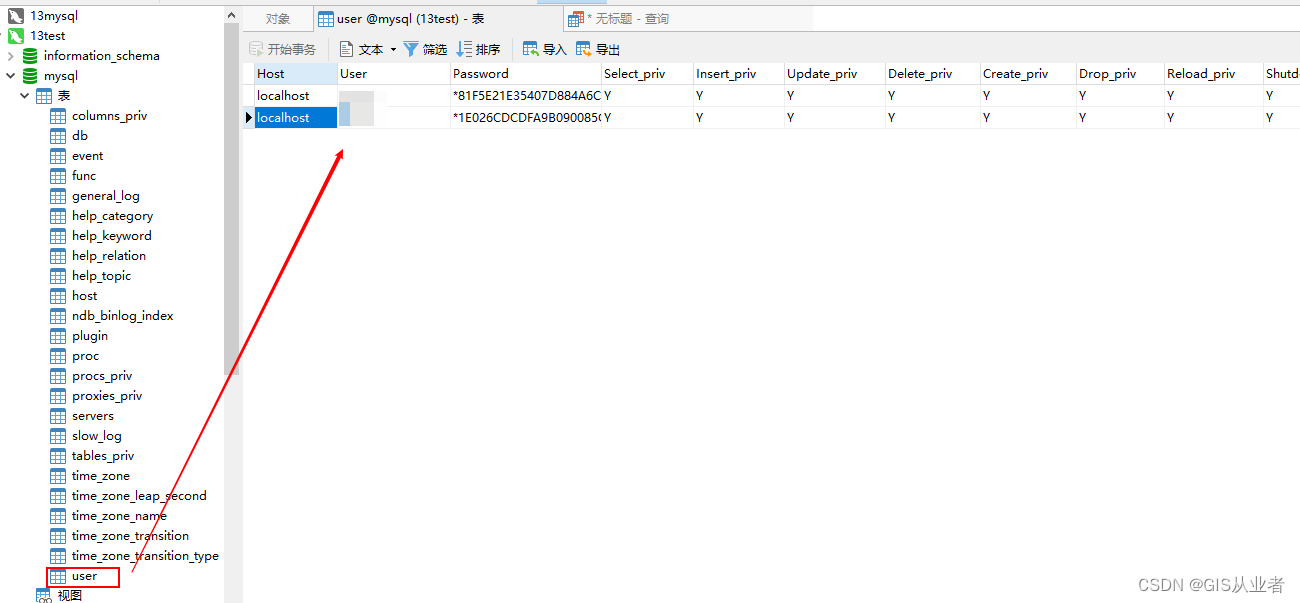
Task: Collapse the 表 tables node
Action: point(25,96)
